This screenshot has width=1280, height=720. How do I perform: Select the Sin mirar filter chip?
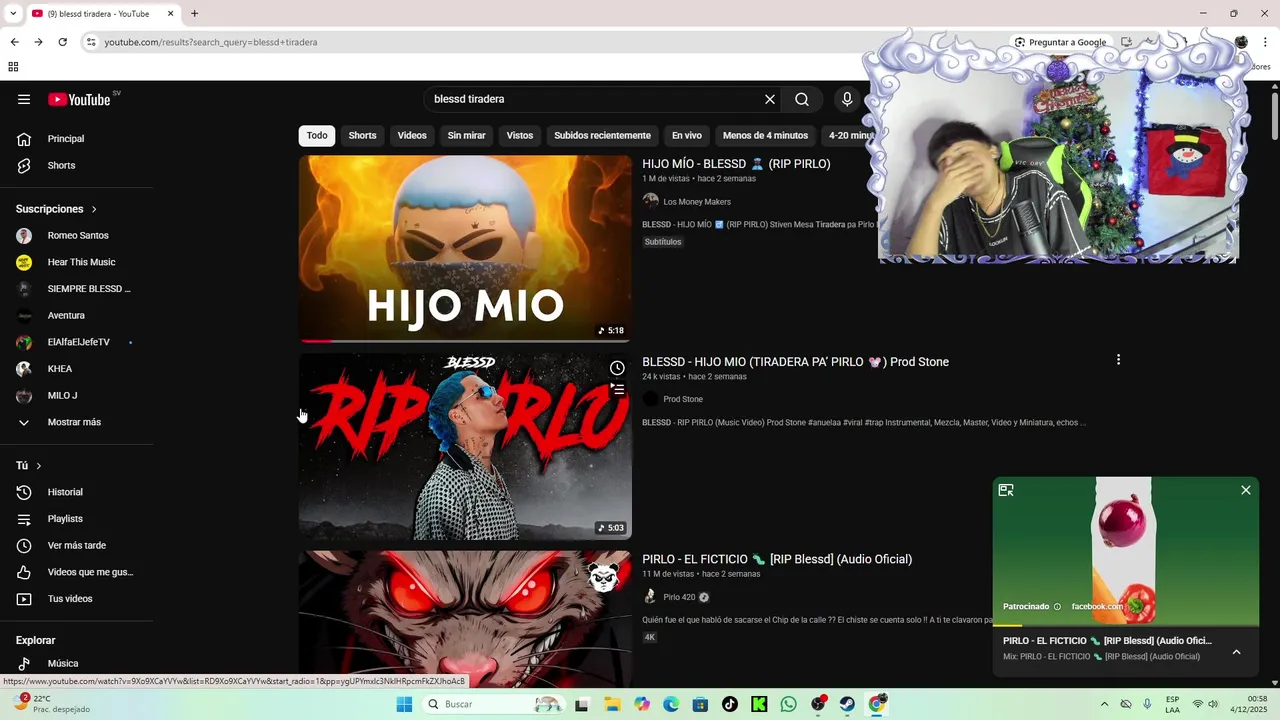click(466, 135)
